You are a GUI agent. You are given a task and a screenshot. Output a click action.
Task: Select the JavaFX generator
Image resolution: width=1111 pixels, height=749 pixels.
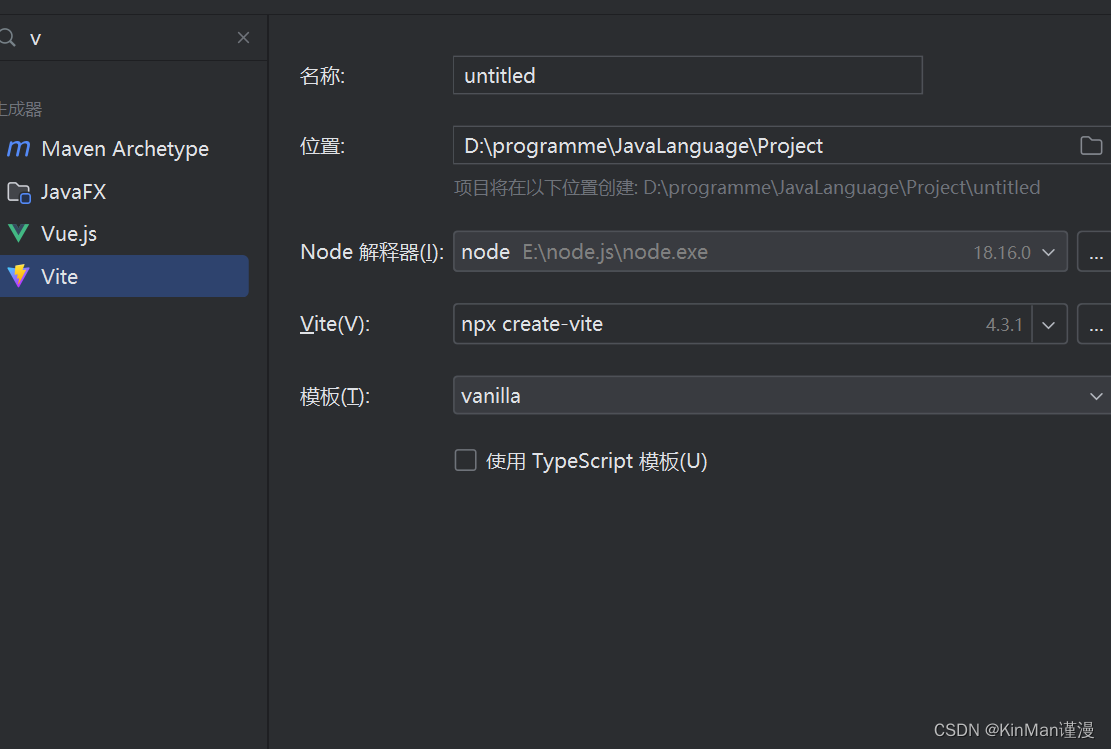(125, 192)
